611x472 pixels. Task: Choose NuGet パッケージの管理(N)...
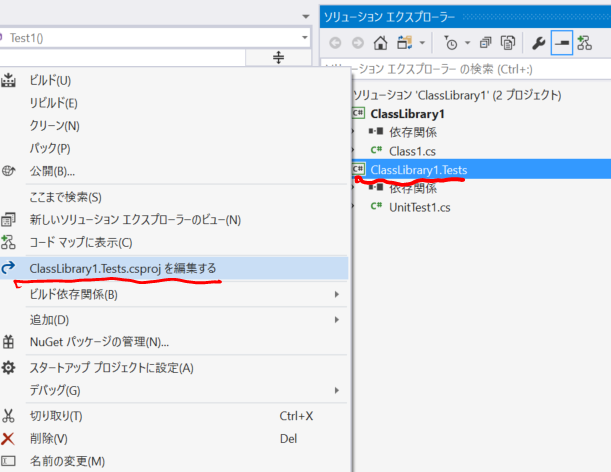(x=99, y=342)
